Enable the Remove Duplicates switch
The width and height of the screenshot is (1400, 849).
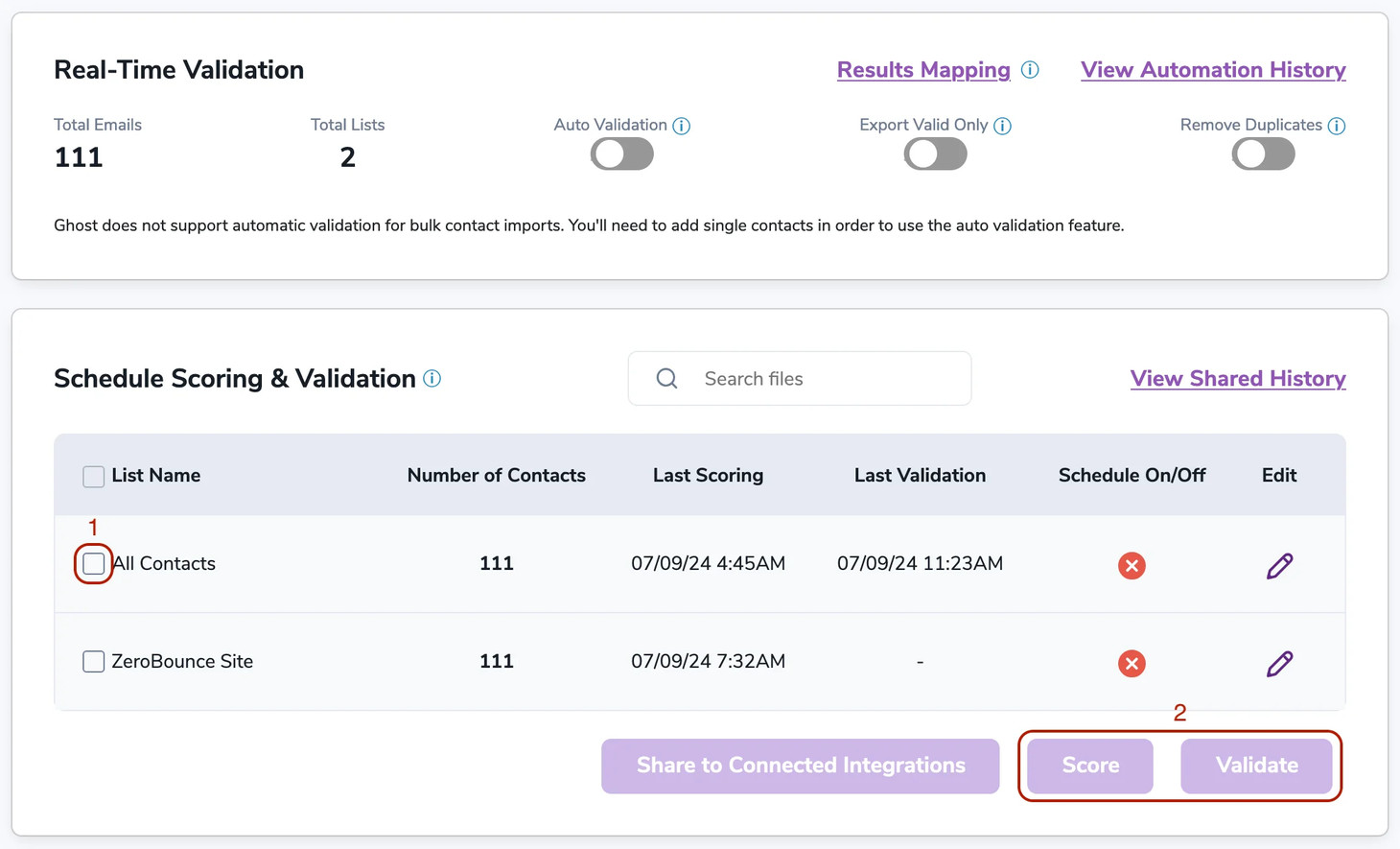click(x=1263, y=153)
